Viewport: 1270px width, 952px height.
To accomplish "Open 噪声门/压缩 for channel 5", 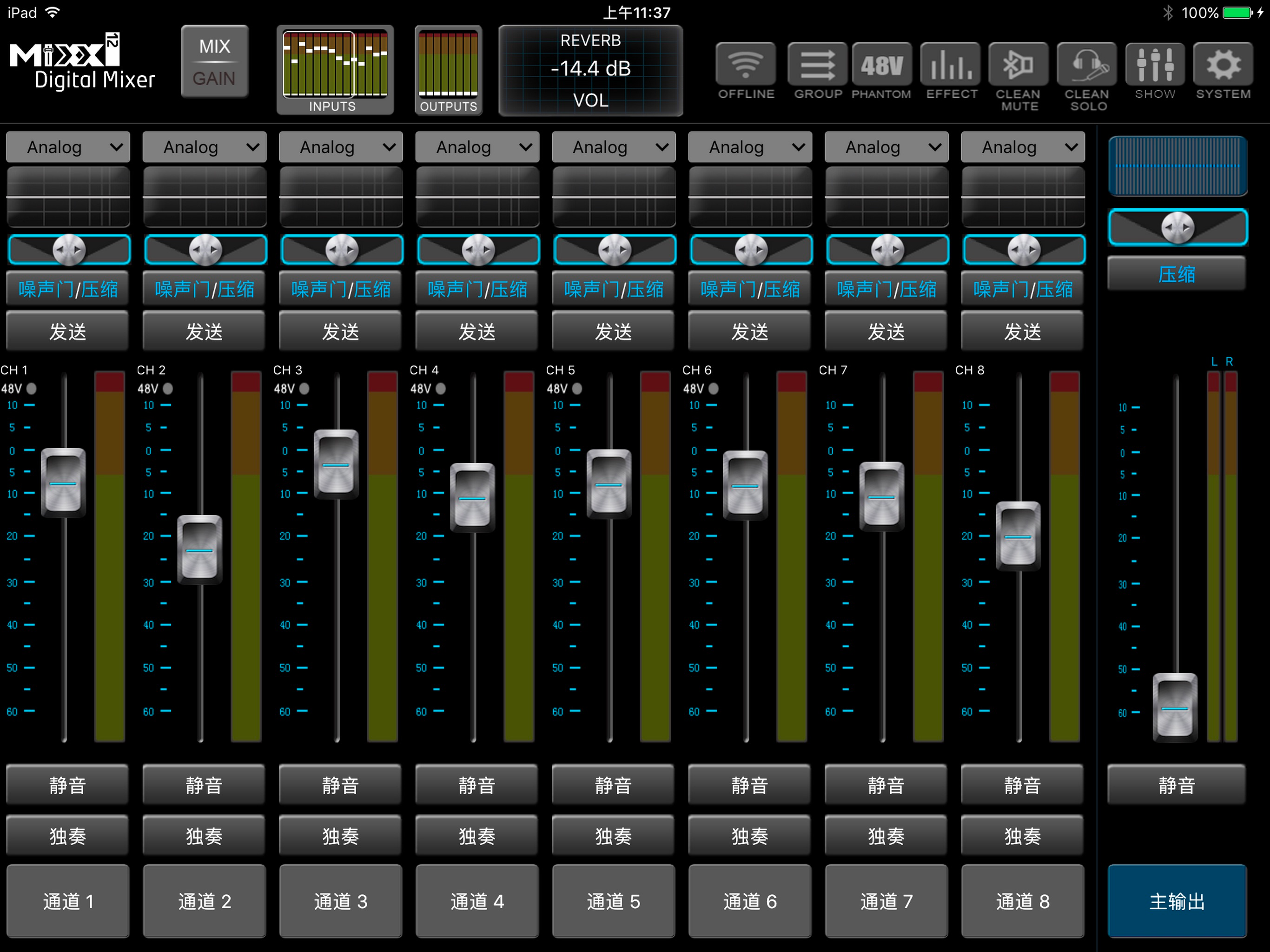I will 613,288.
